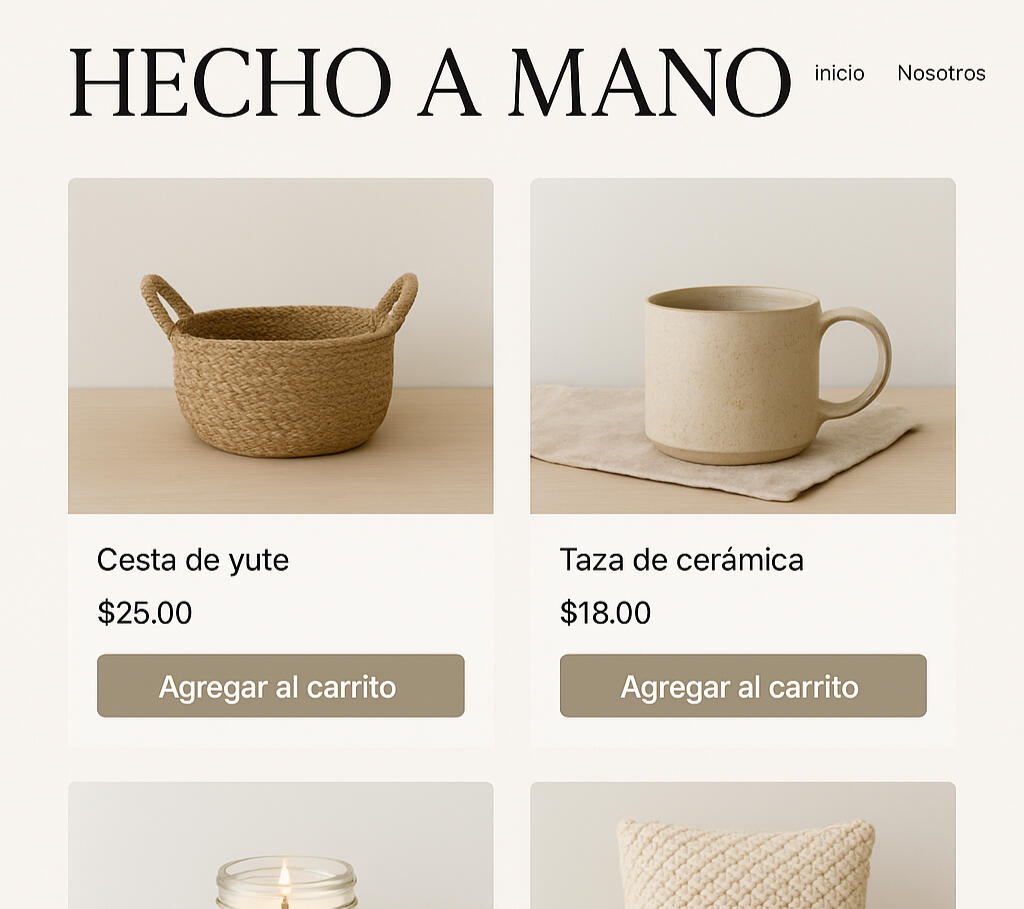Select the $18.00 price text
Screen dimensions: 1024x909
coord(605,613)
